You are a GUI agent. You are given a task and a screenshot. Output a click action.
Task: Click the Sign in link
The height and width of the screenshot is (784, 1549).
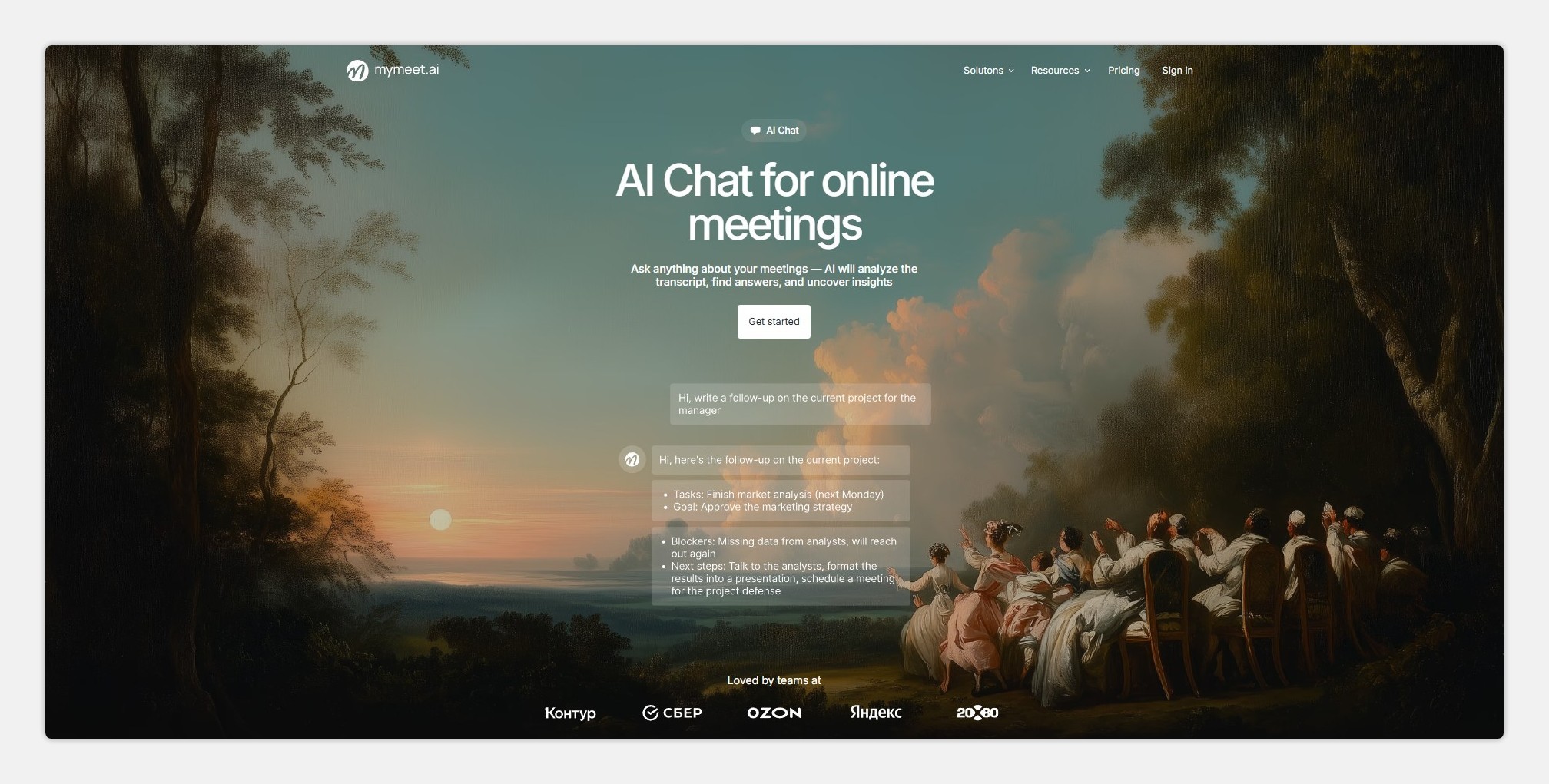point(1177,71)
